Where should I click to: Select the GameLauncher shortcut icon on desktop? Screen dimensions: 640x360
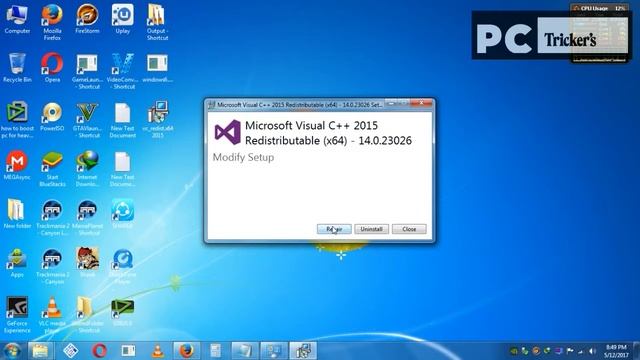tap(87, 71)
